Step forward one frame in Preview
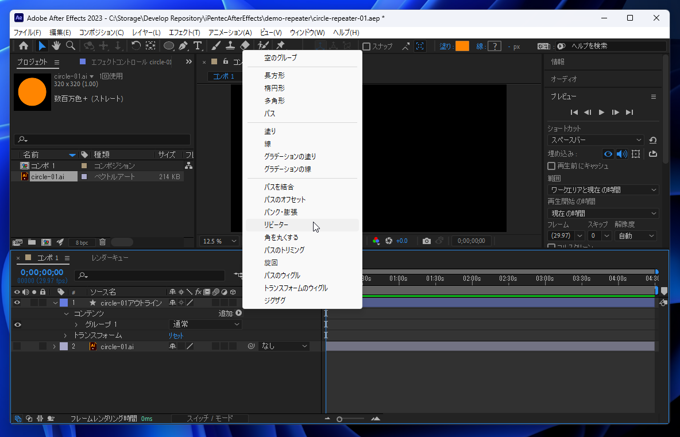The width and height of the screenshot is (680, 437). pyautogui.click(x=615, y=112)
